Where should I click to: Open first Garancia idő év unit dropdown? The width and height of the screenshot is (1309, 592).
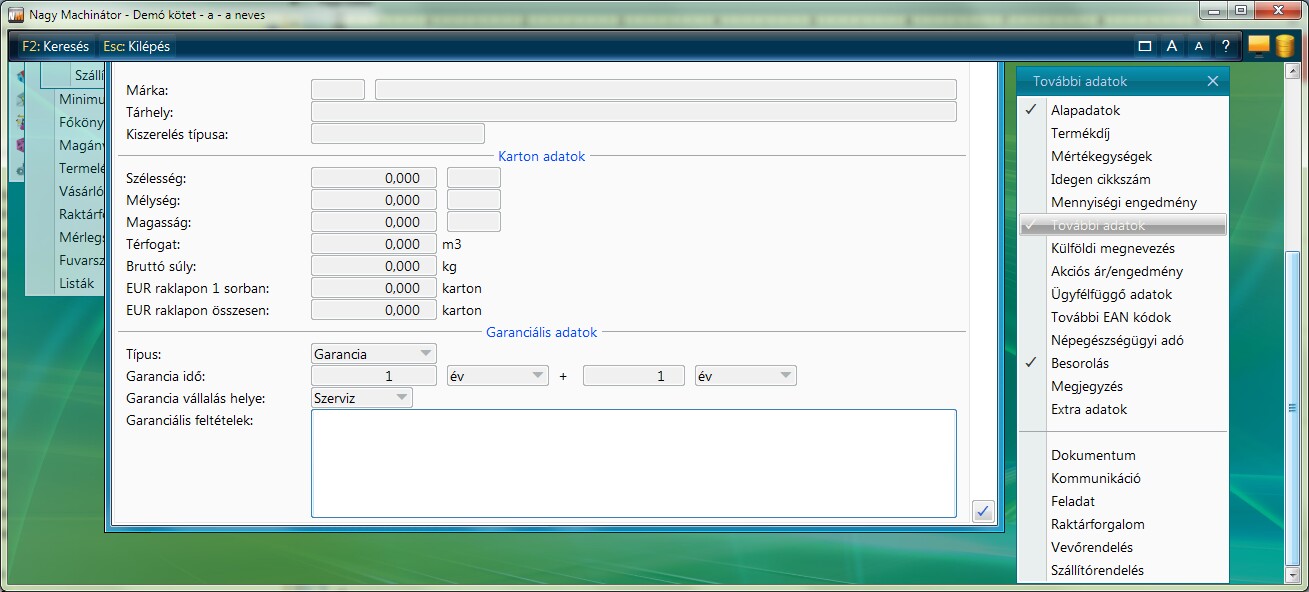pos(498,376)
